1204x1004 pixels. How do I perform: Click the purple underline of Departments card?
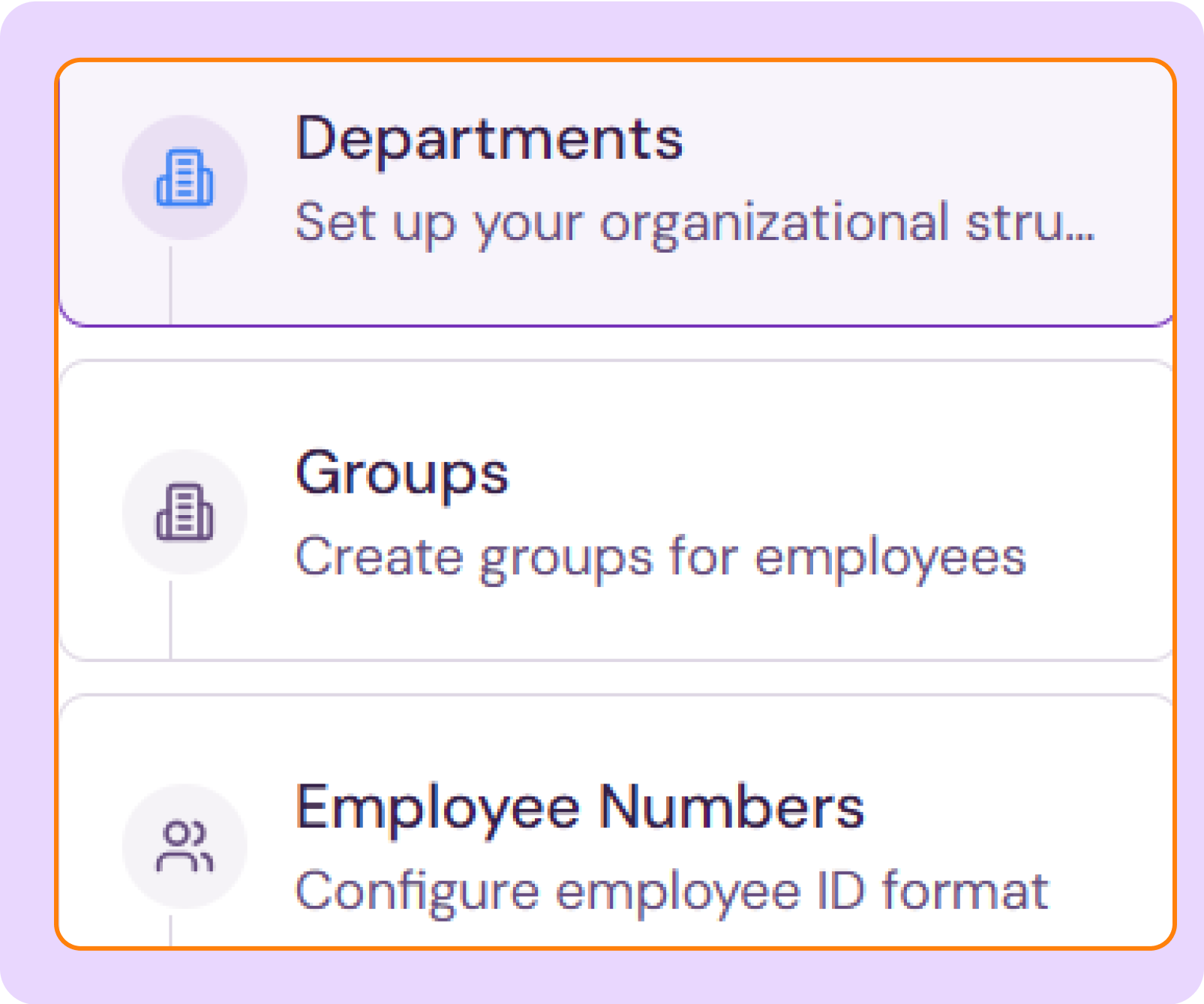click(615, 325)
